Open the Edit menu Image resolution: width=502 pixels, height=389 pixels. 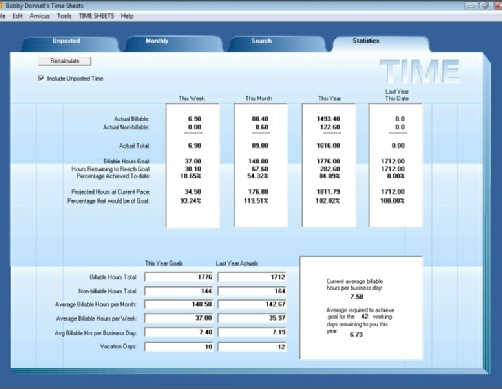[x=17, y=16]
